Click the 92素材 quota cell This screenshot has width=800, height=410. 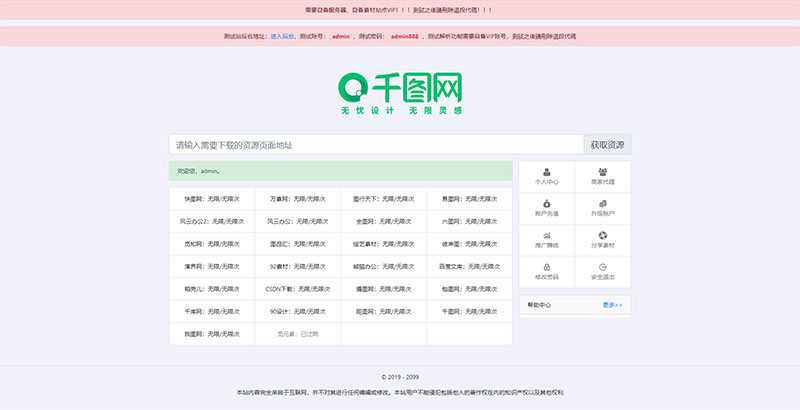(297, 266)
